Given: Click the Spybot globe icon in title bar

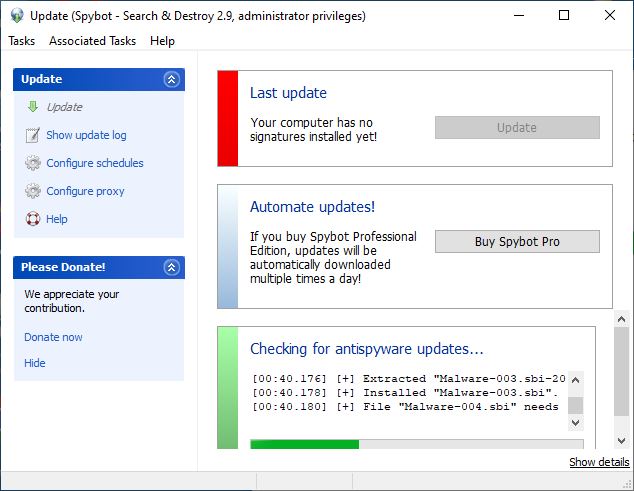Looking at the screenshot, I should click(17, 16).
